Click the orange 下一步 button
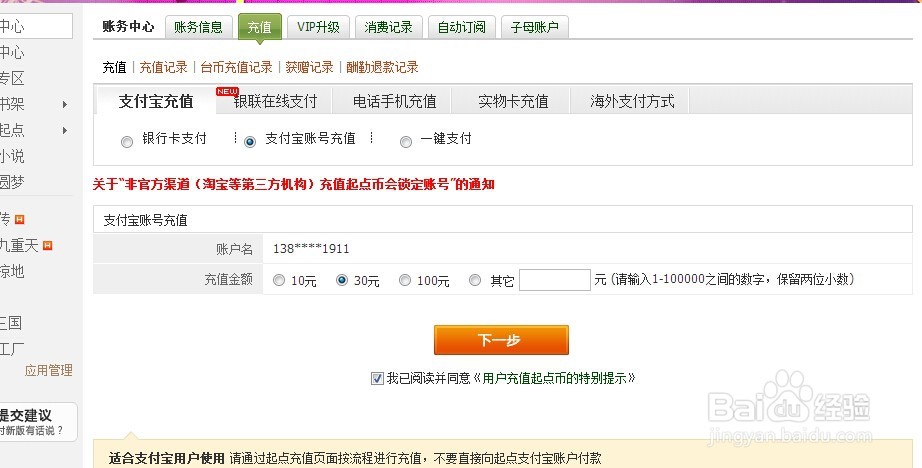 tap(501, 340)
